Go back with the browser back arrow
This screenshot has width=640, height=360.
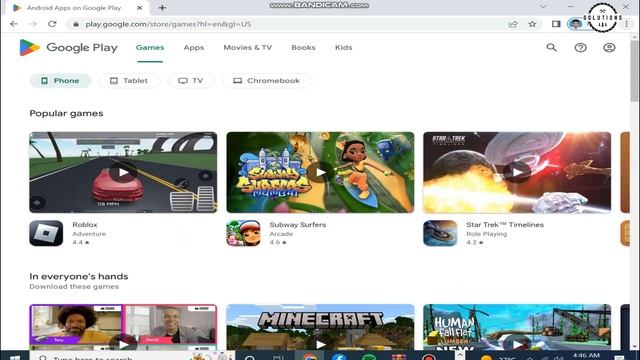tap(14, 24)
